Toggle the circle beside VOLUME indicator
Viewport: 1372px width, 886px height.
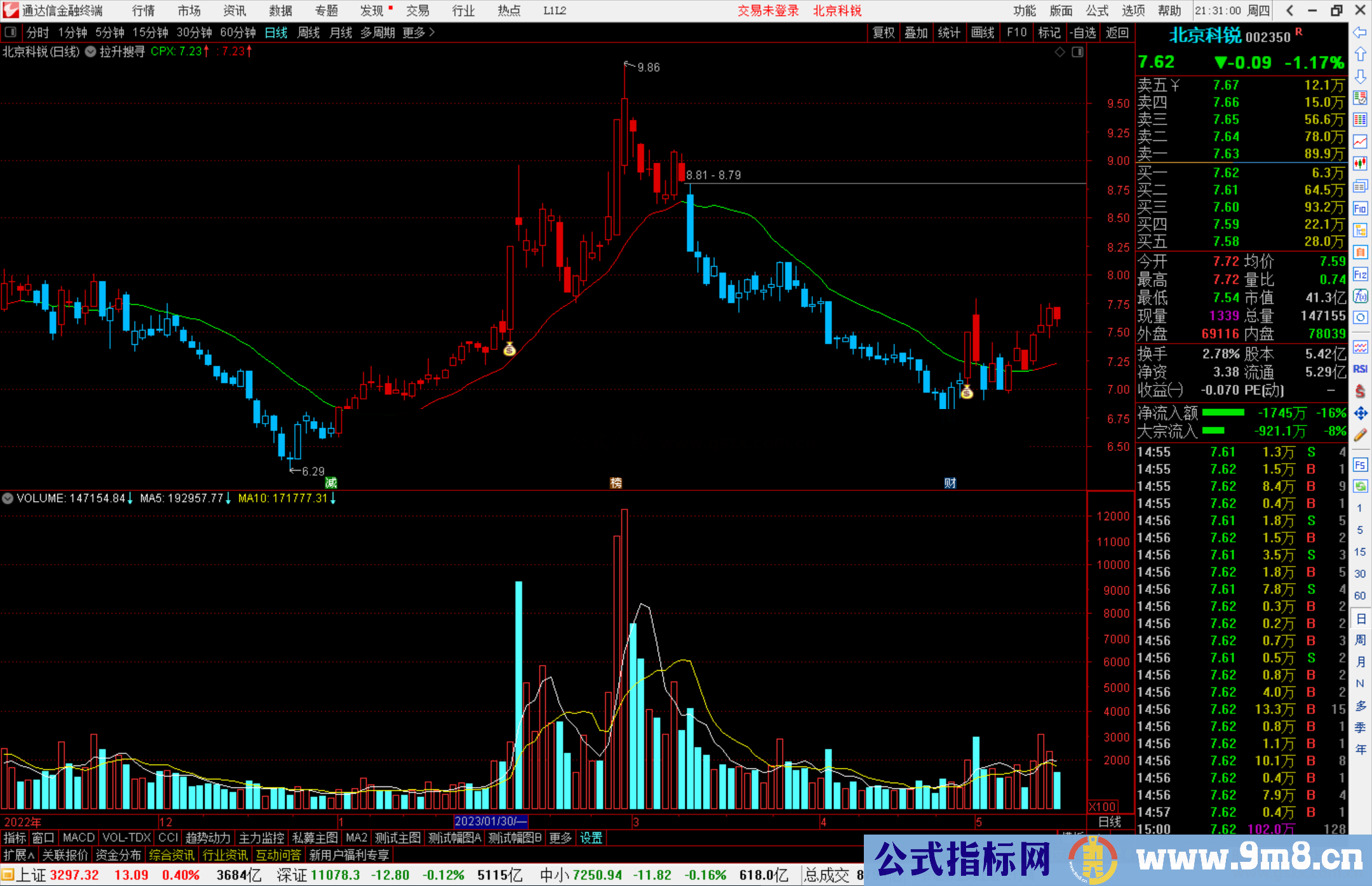pyautogui.click(x=8, y=499)
